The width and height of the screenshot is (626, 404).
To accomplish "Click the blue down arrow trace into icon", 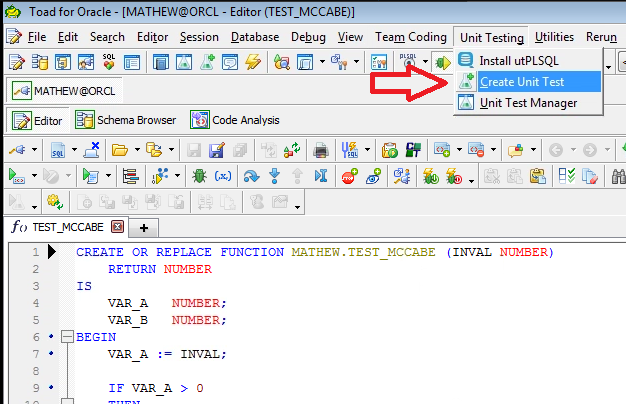I will [275, 176].
